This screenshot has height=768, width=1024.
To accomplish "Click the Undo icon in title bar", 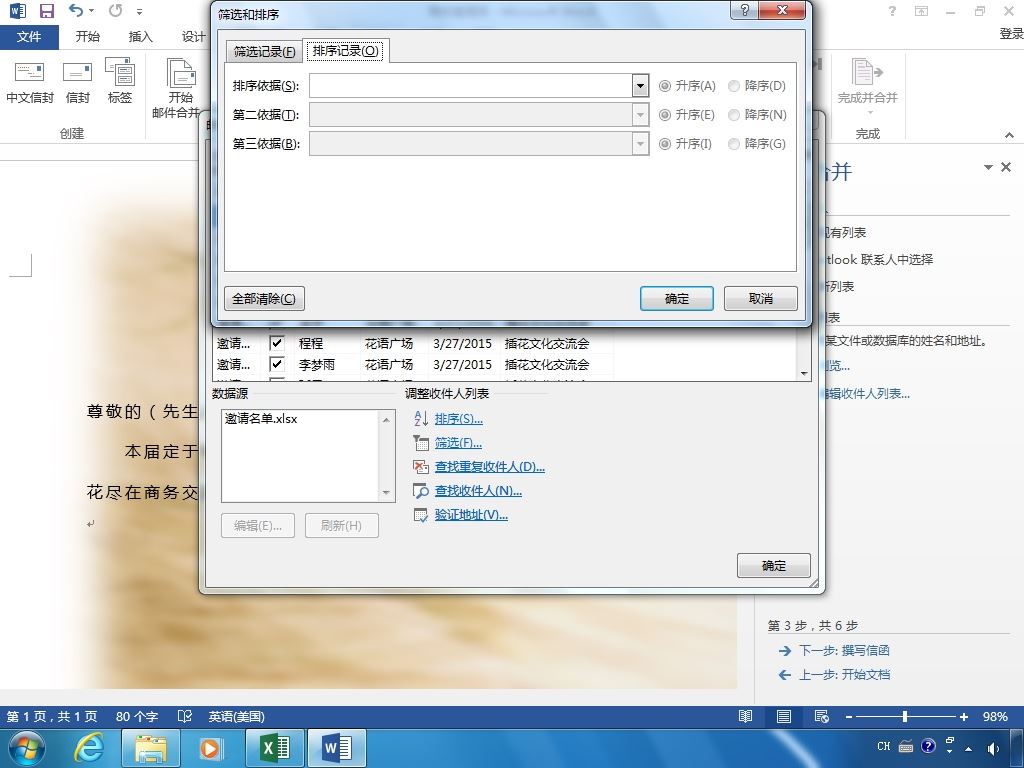I will coord(76,10).
